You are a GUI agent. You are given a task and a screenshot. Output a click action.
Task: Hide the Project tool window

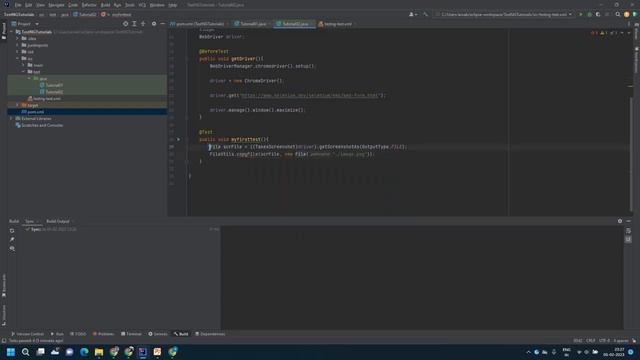[162, 24]
